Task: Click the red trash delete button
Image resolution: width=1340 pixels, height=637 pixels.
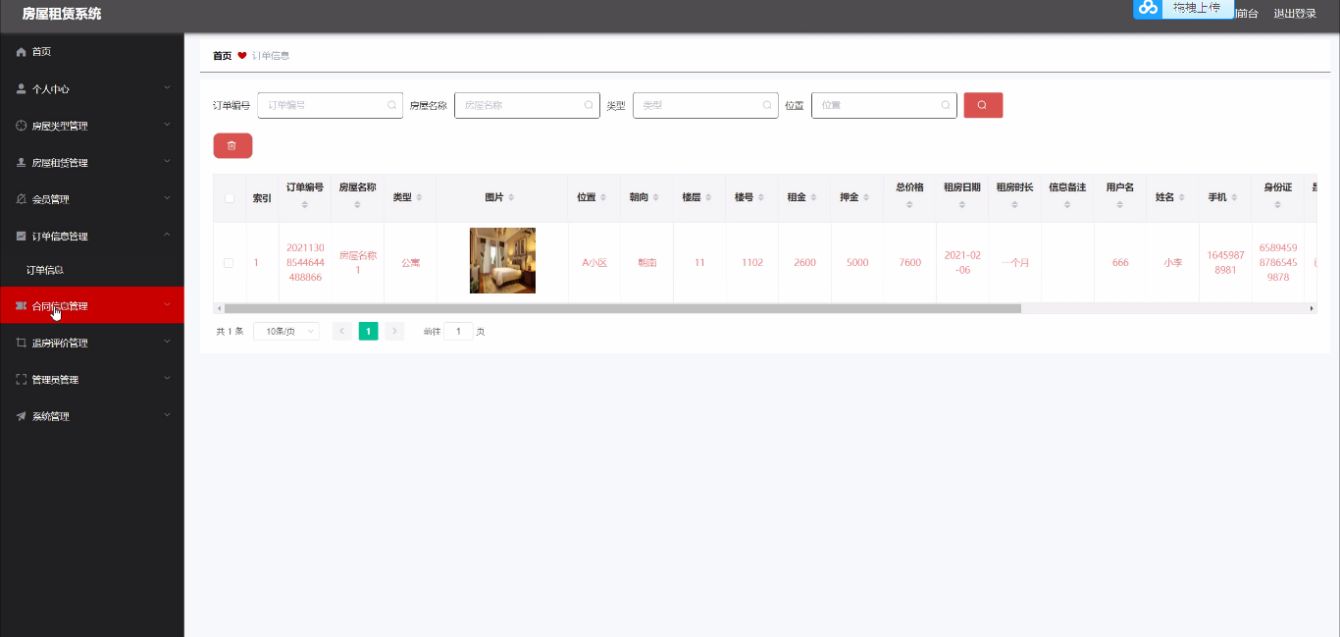Action: tap(233, 146)
